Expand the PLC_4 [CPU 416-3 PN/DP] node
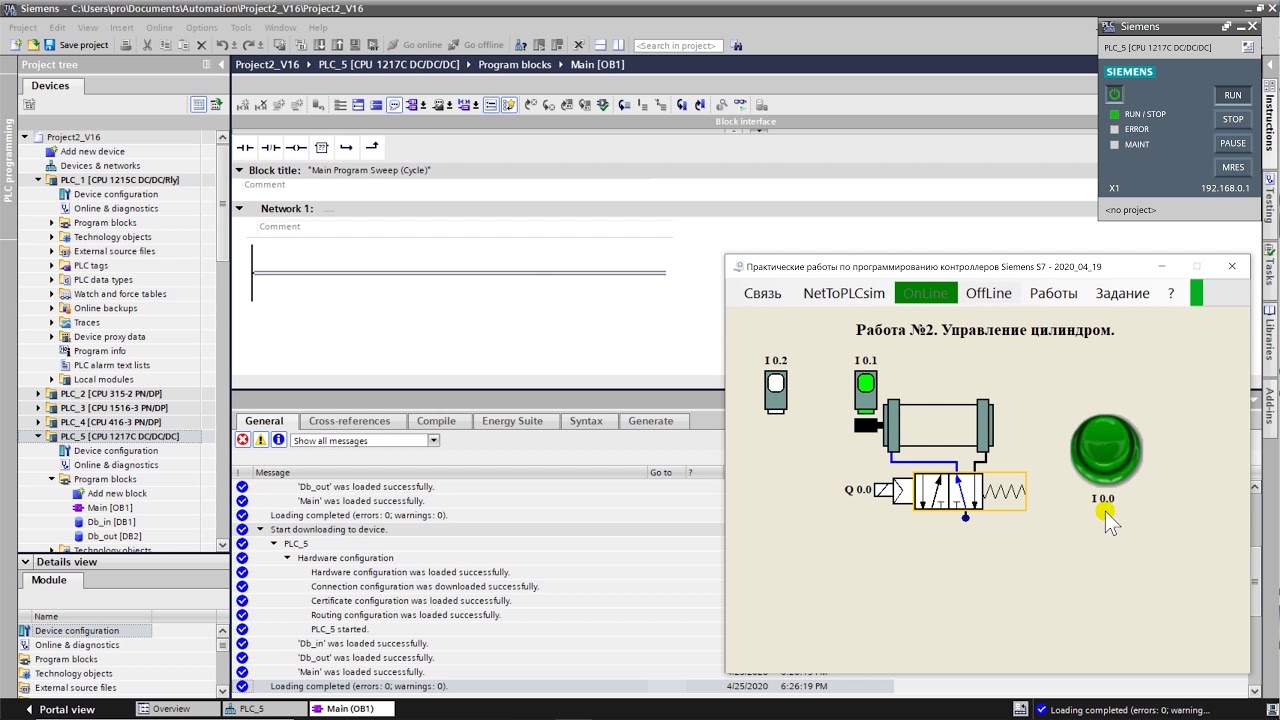This screenshot has width=1280, height=720. click(x=39, y=422)
